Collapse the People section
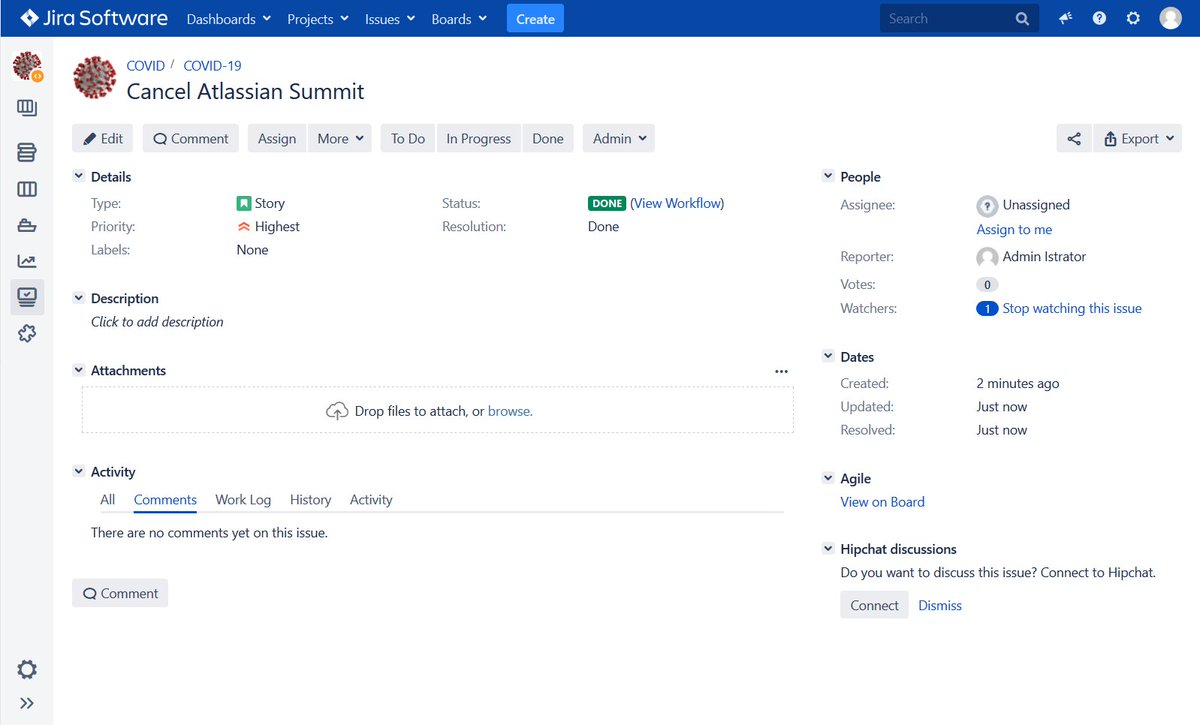 pos(828,176)
